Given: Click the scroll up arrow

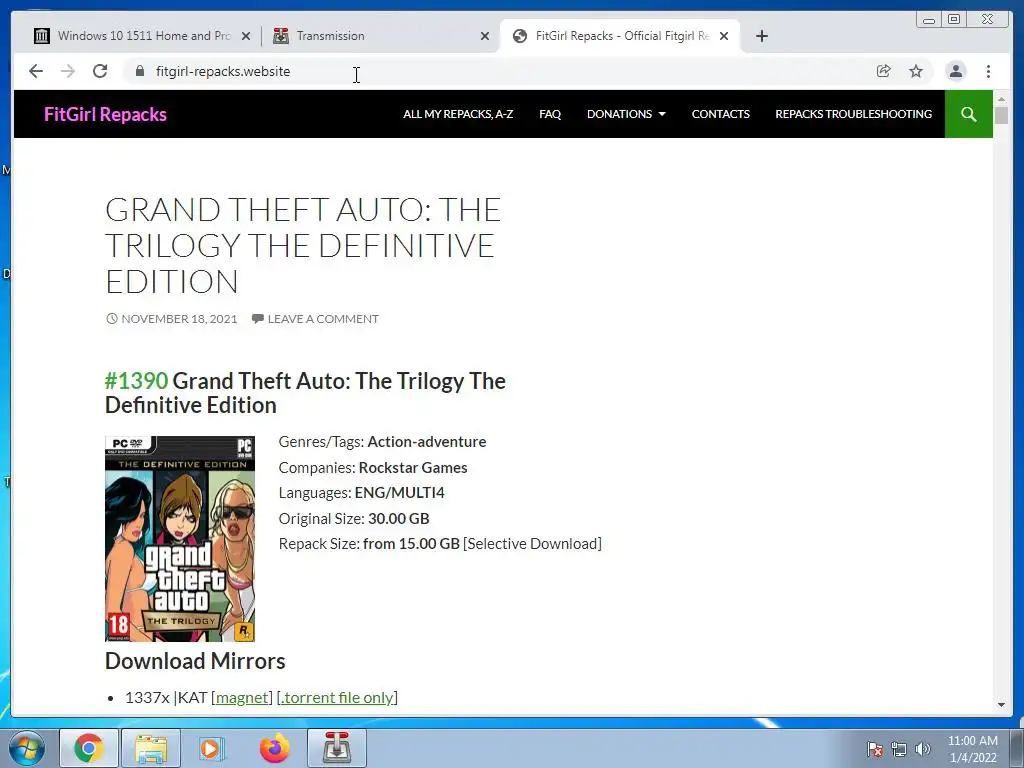Looking at the screenshot, I should point(1001,99).
